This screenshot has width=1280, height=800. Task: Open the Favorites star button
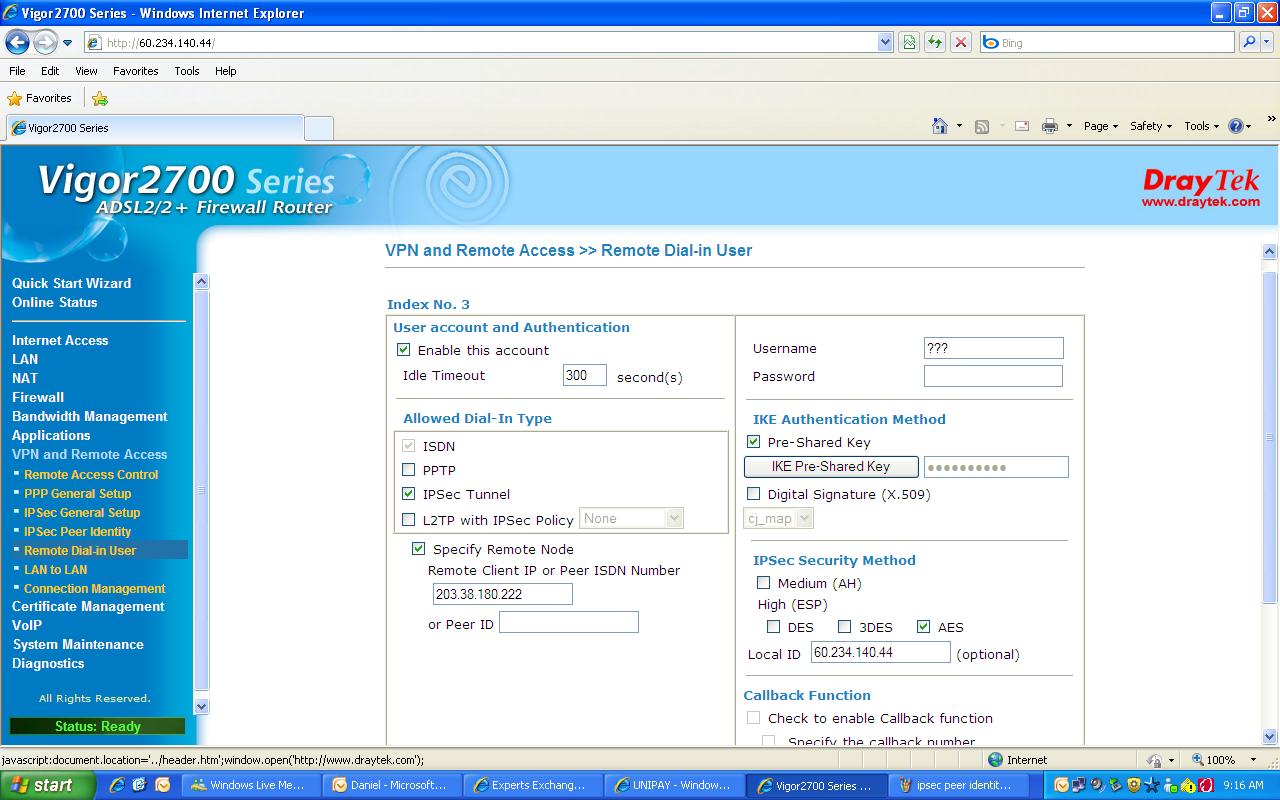point(40,98)
